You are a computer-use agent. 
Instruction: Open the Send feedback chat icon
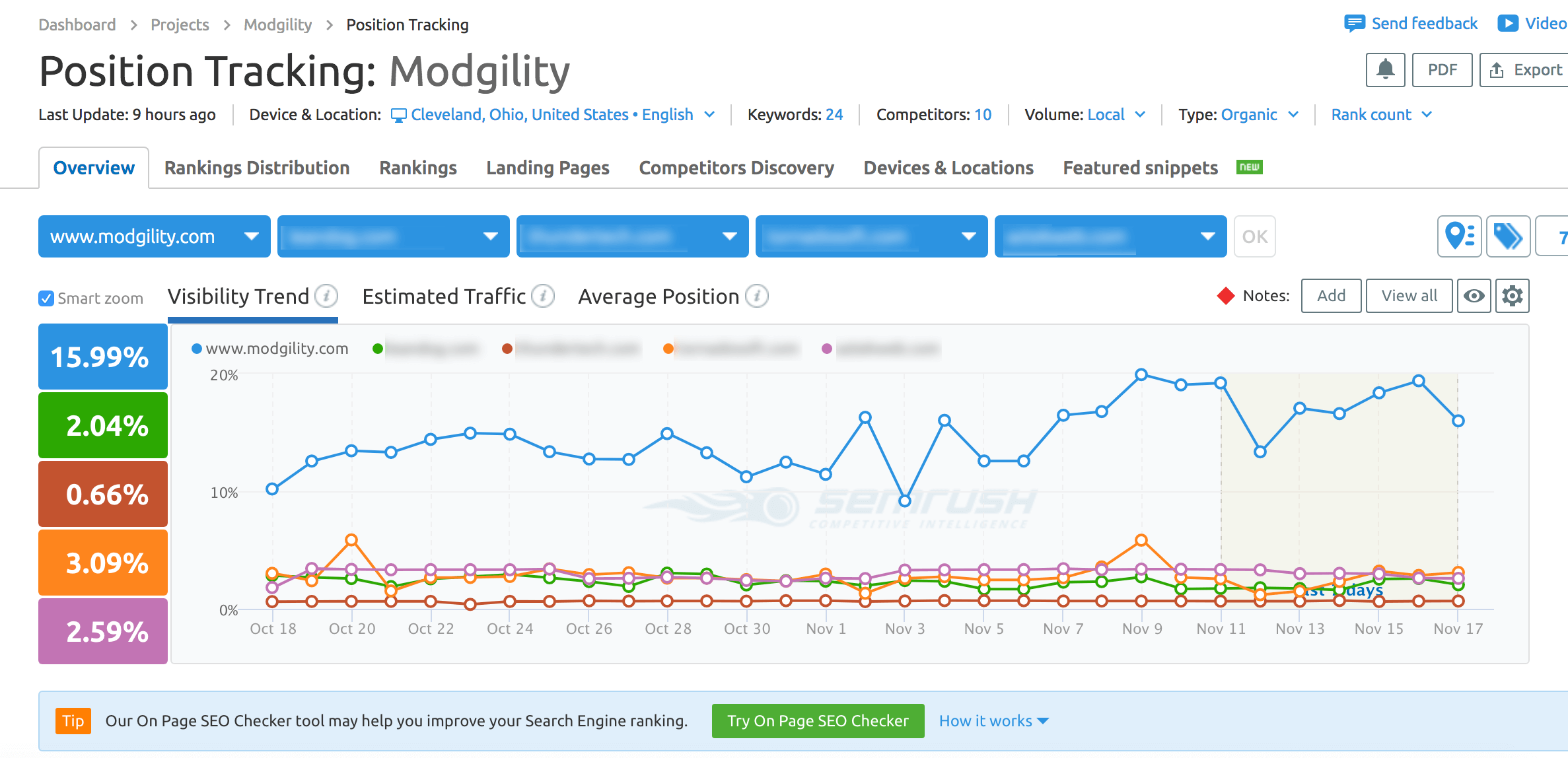coord(1354,24)
